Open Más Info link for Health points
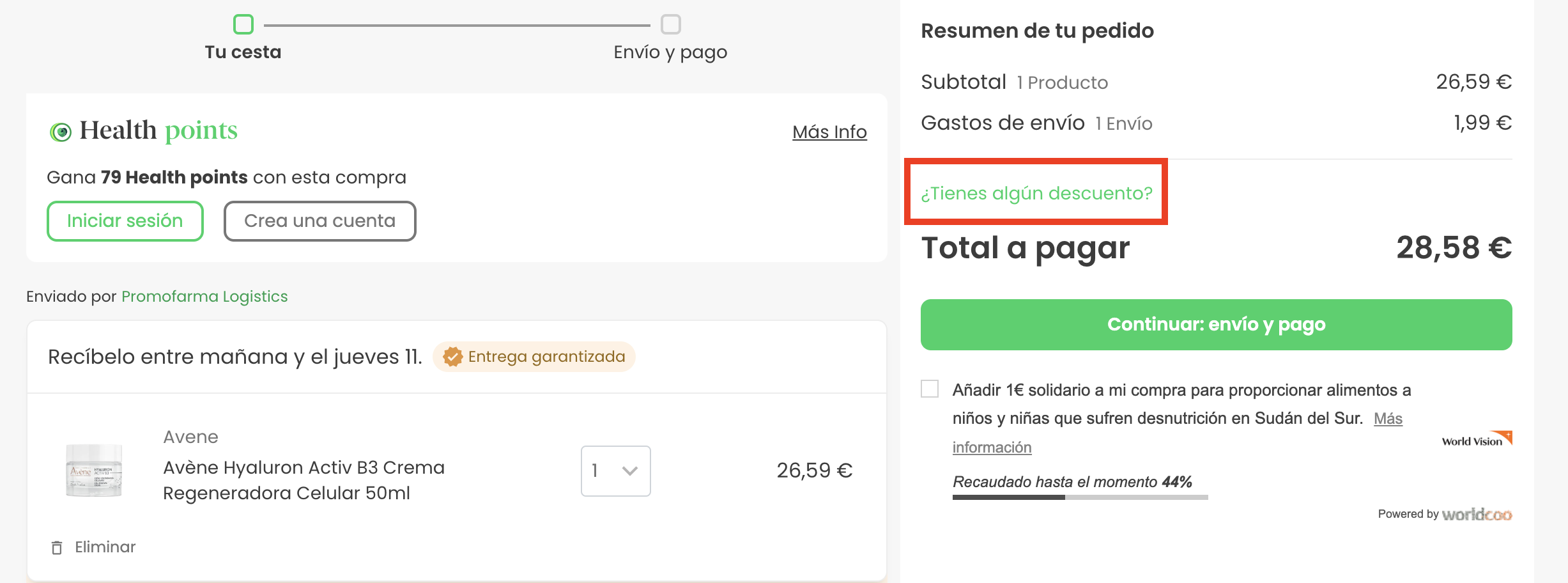 tap(829, 132)
